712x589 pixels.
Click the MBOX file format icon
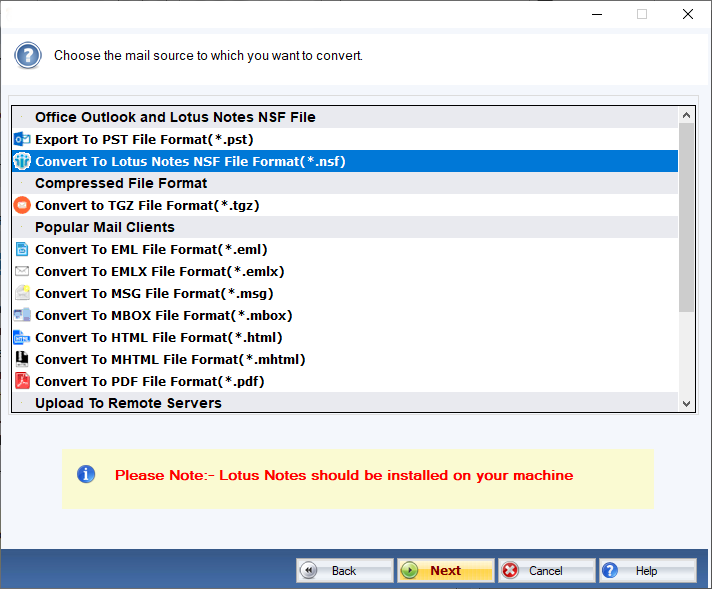[22, 315]
